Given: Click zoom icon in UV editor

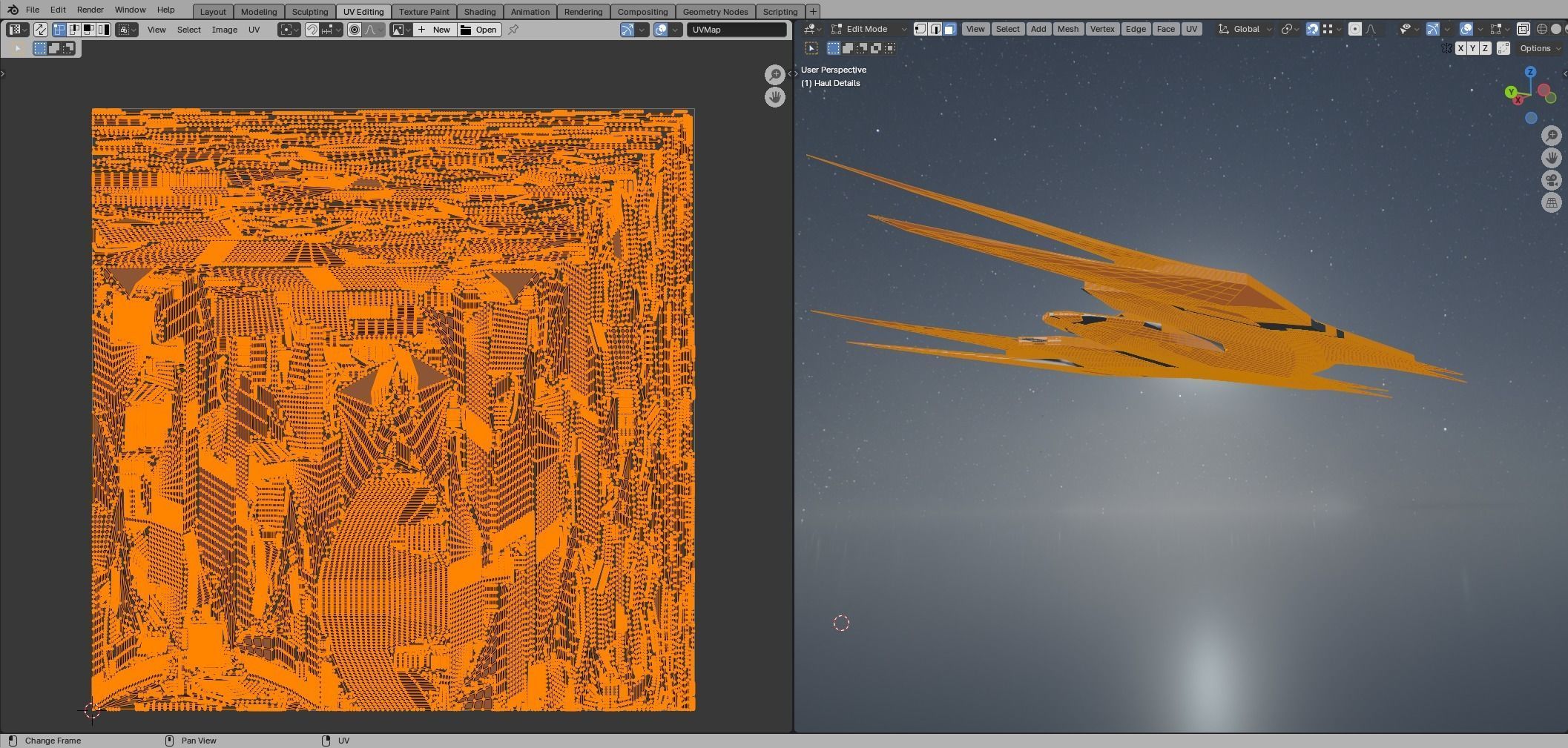Looking at the screenshot, I should click(x=775, y=75).
